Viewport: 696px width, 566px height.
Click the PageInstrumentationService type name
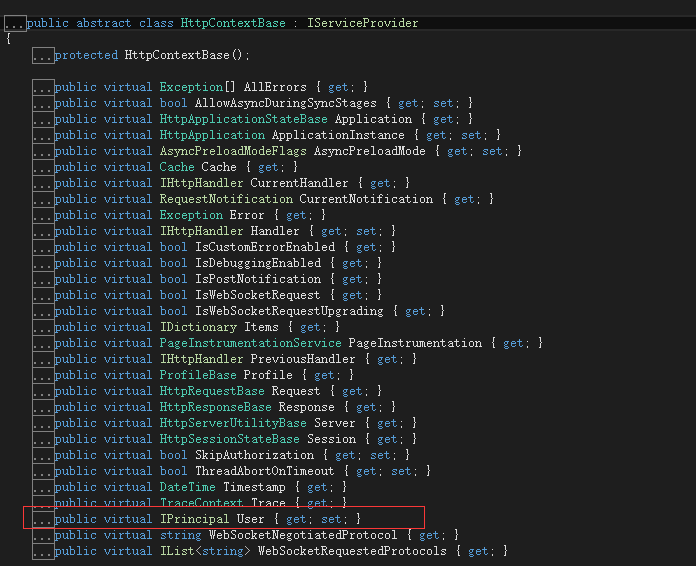tap(251, 343)
